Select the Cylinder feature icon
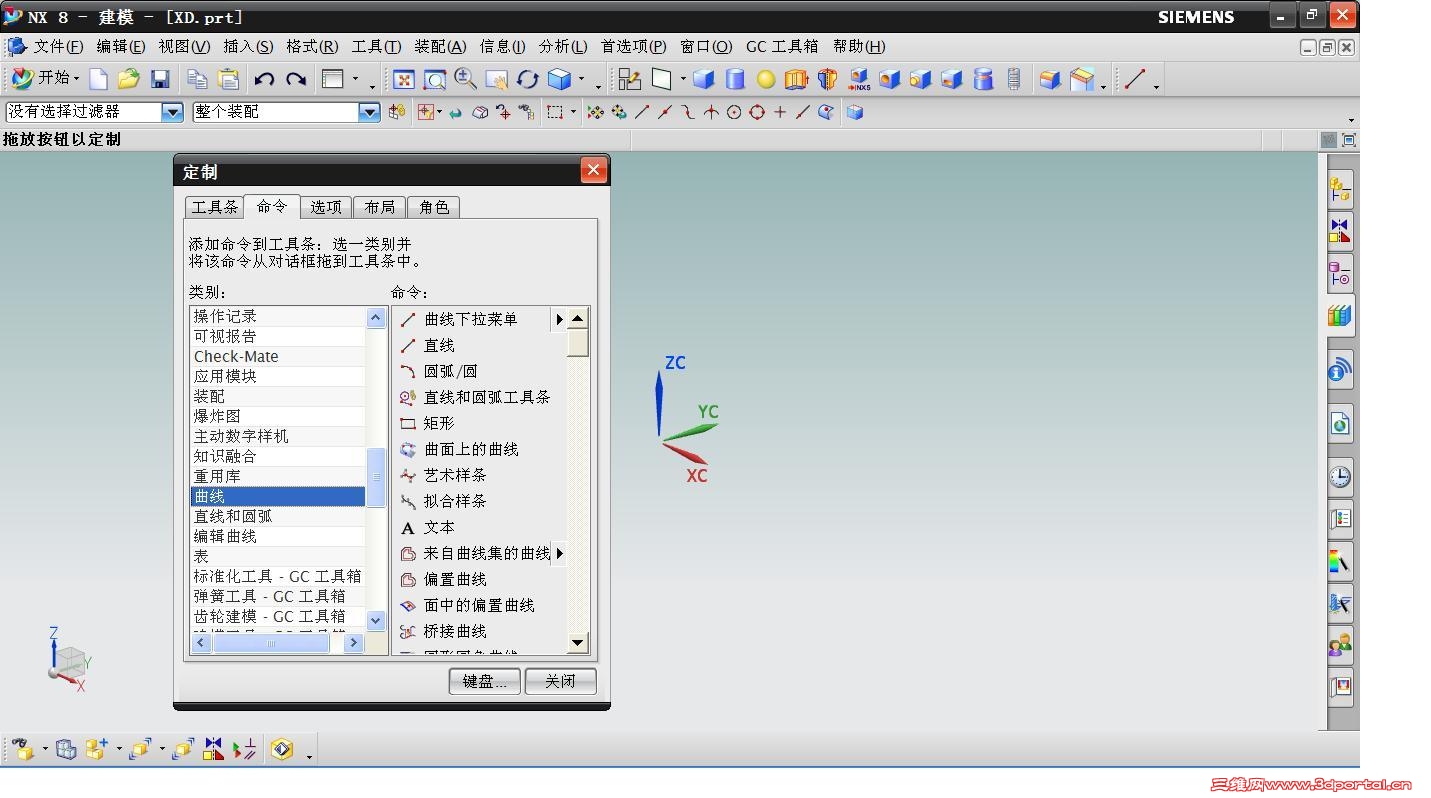 point(735,79)
